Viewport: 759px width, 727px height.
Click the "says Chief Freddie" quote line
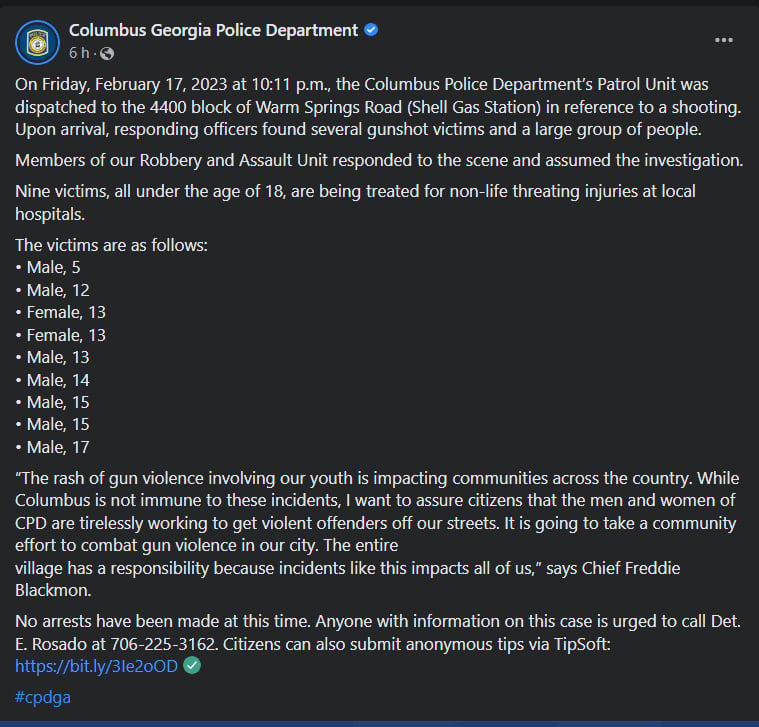pyautogui.click(x=348, y=568)
